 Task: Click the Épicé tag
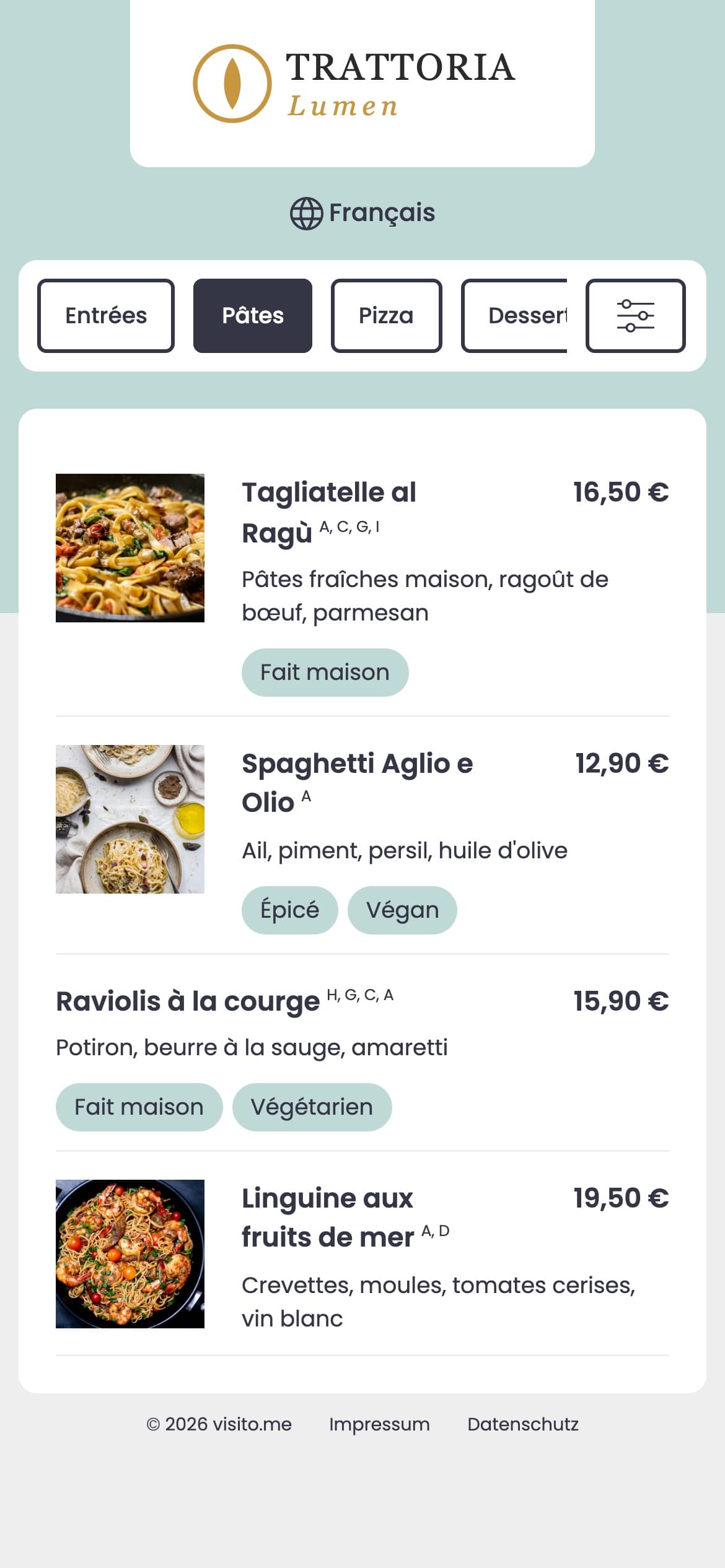290,910
